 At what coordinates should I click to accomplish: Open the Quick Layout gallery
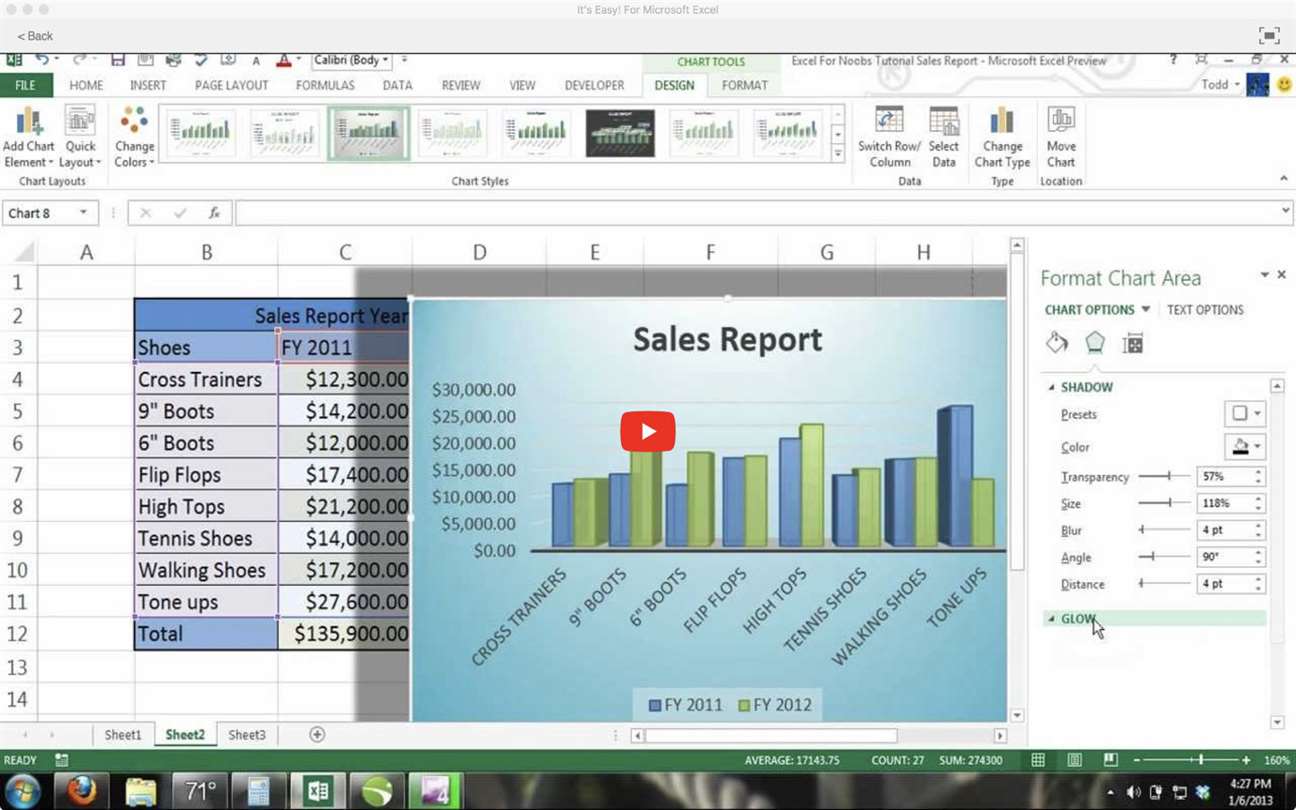[80, 139]
